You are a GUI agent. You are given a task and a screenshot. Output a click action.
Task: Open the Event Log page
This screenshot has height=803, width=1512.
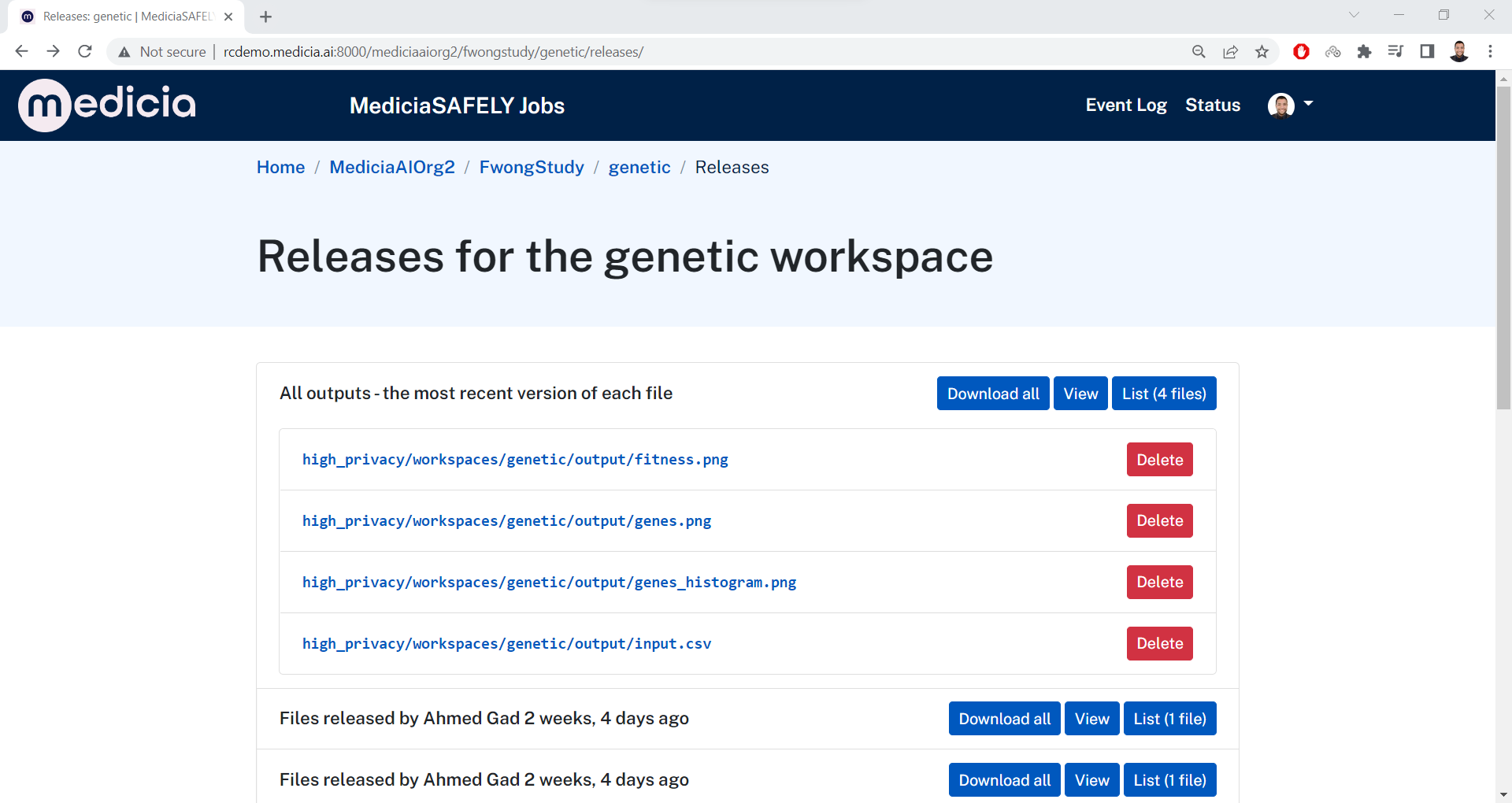(1125, 105)
